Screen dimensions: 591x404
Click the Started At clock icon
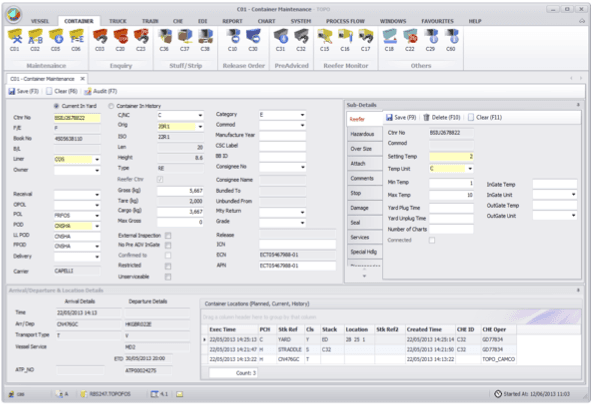[498, 394]
